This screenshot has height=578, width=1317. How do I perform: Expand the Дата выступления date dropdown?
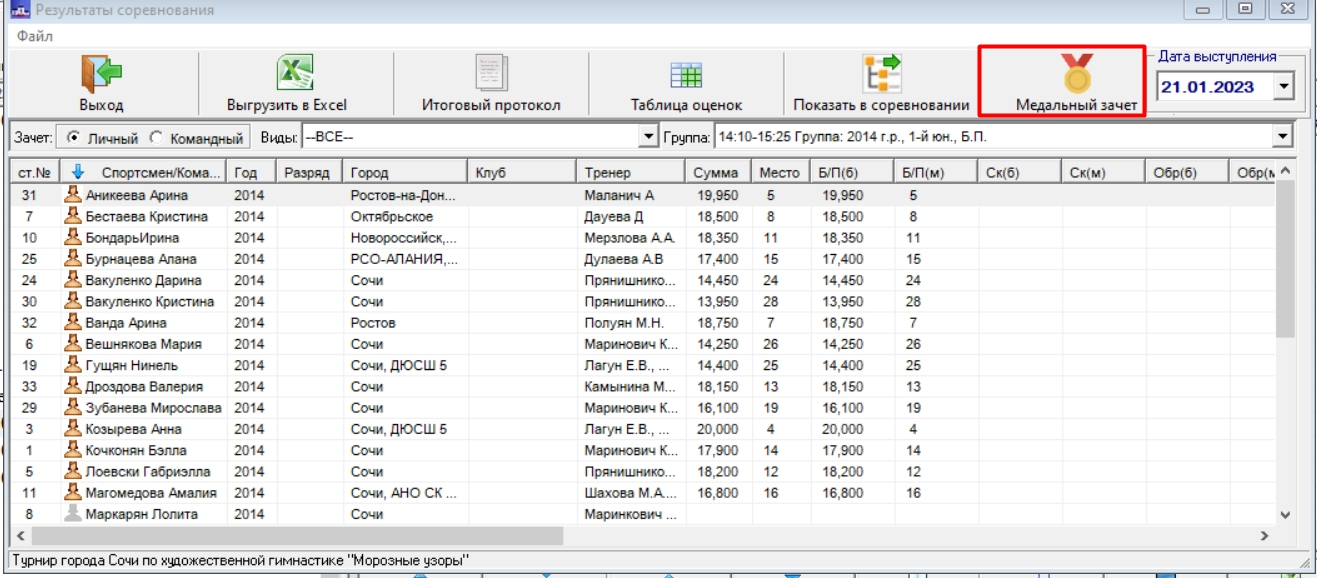click(x=1283, y=87)
